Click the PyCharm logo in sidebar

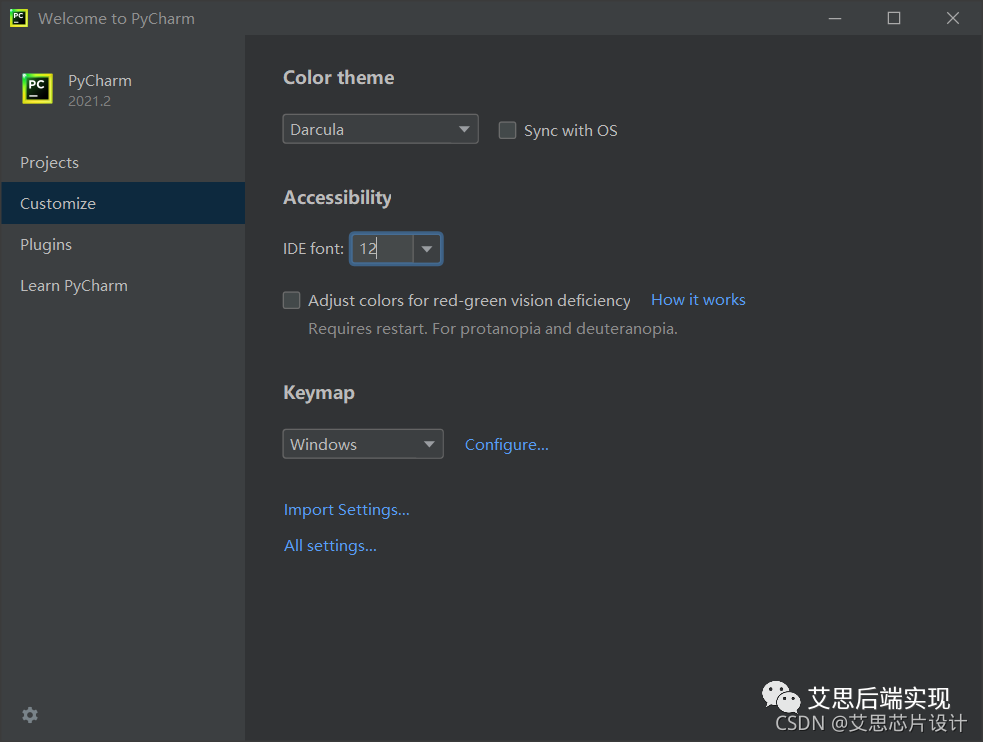pyautogui.click(x=37, y=88)
